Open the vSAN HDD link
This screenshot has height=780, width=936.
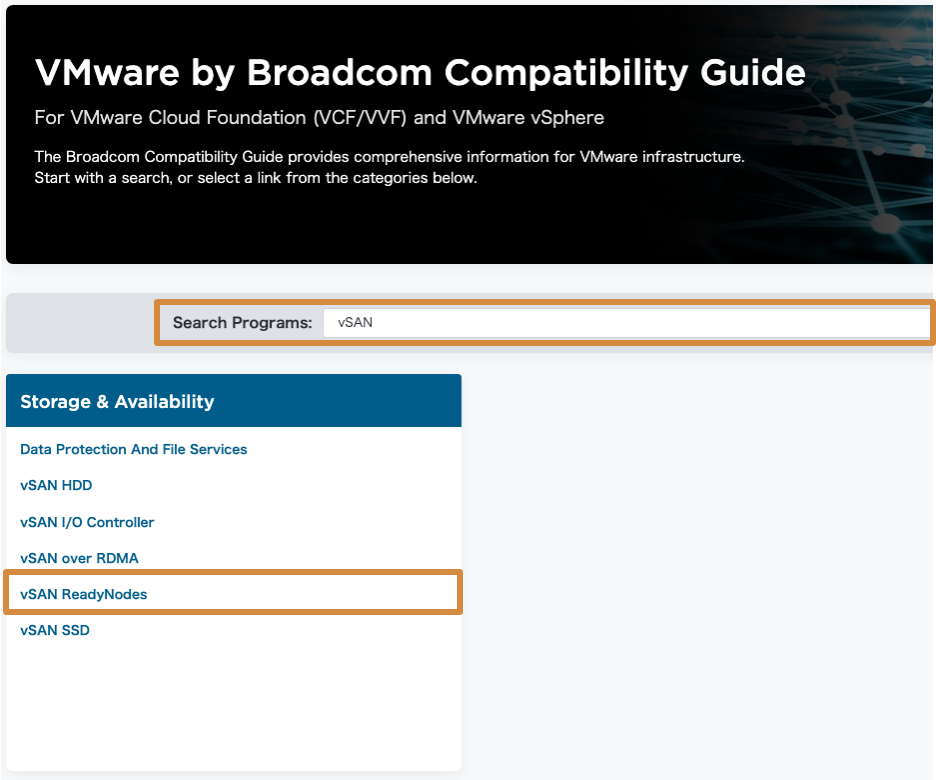(56, 486)
